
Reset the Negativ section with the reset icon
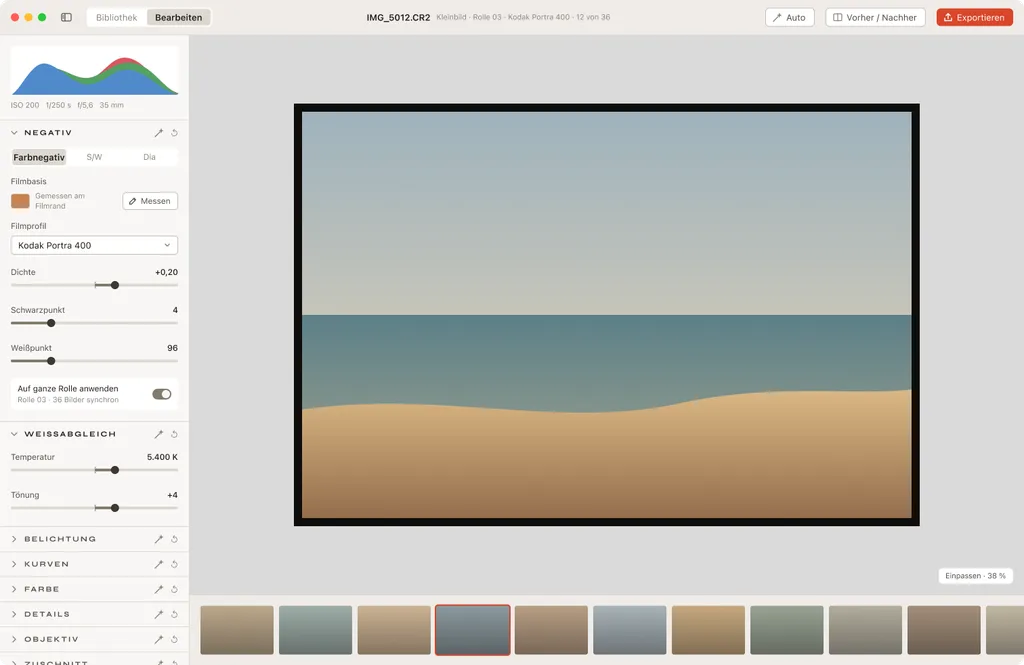coord(174,133)
